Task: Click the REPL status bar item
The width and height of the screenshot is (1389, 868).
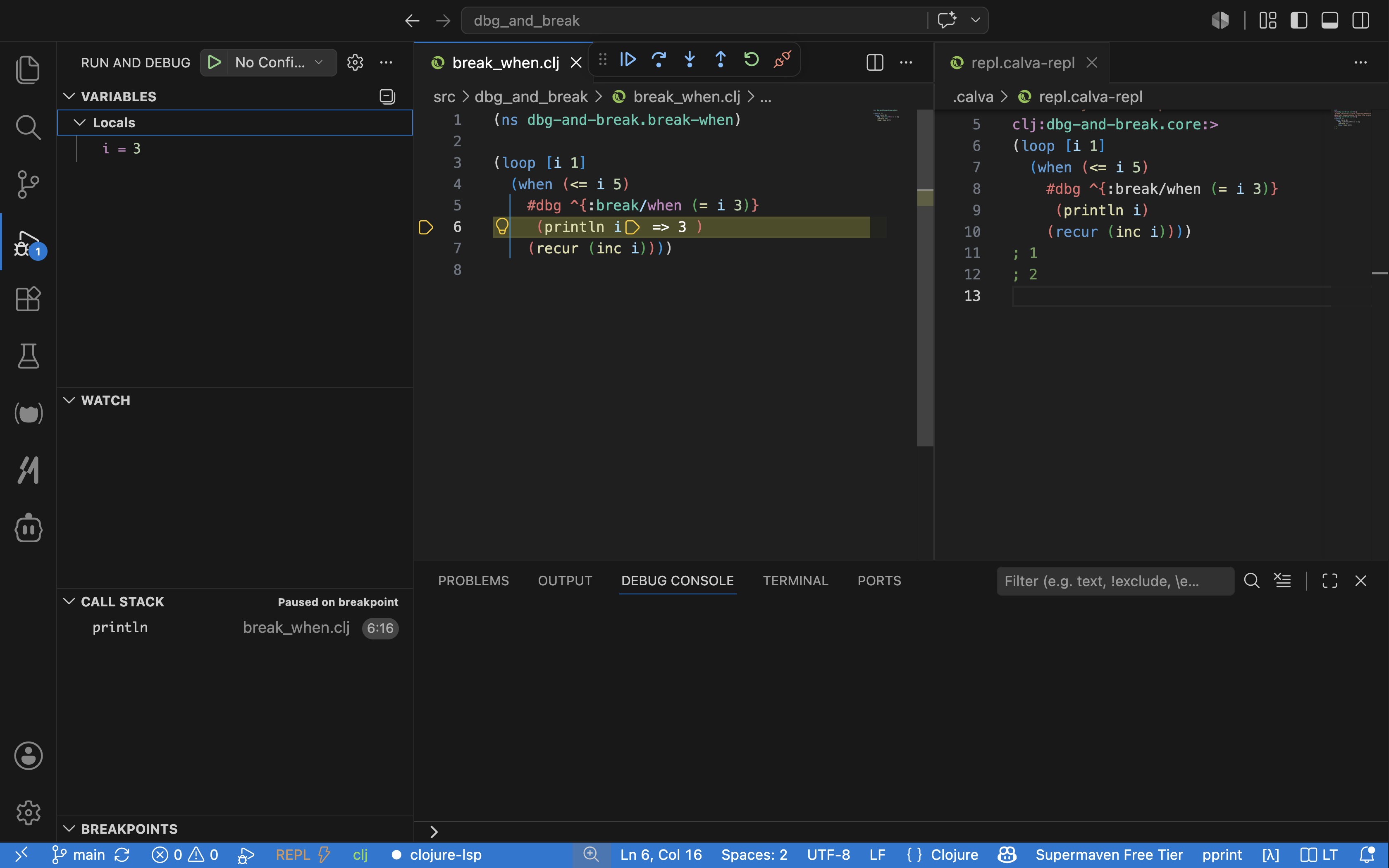Action: click(x=303, y=855)
